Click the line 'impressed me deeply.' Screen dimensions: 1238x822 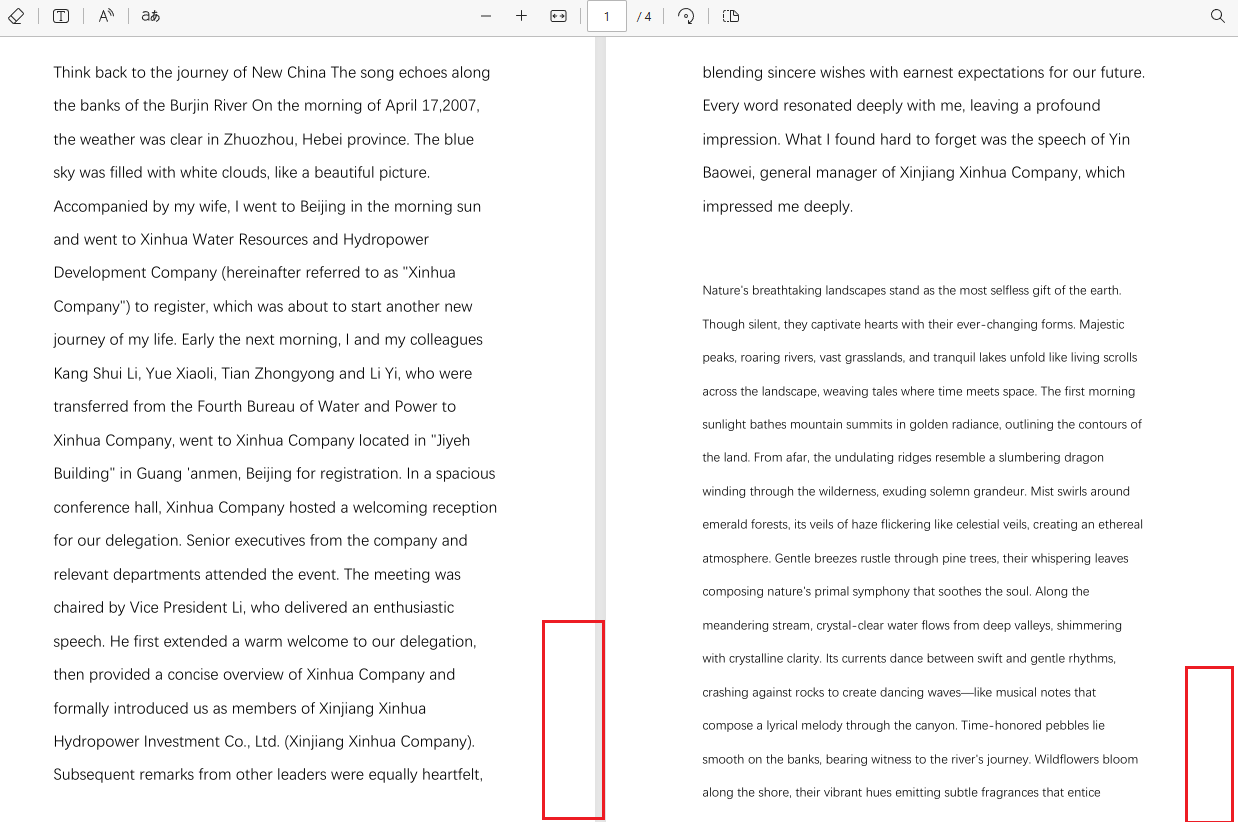778,206
